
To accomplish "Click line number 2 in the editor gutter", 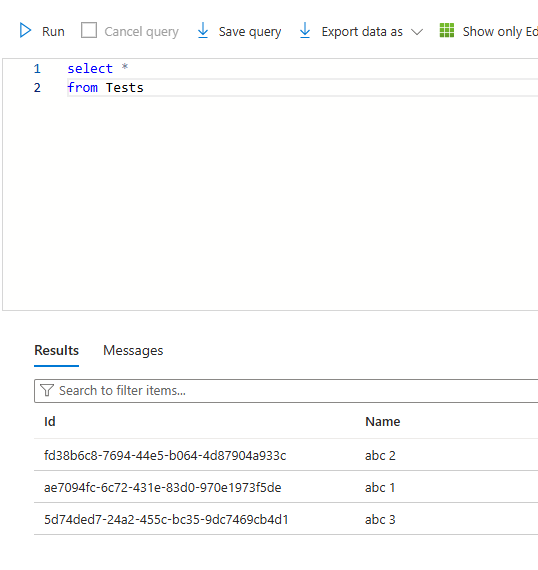I will click(x=37, y=88).
